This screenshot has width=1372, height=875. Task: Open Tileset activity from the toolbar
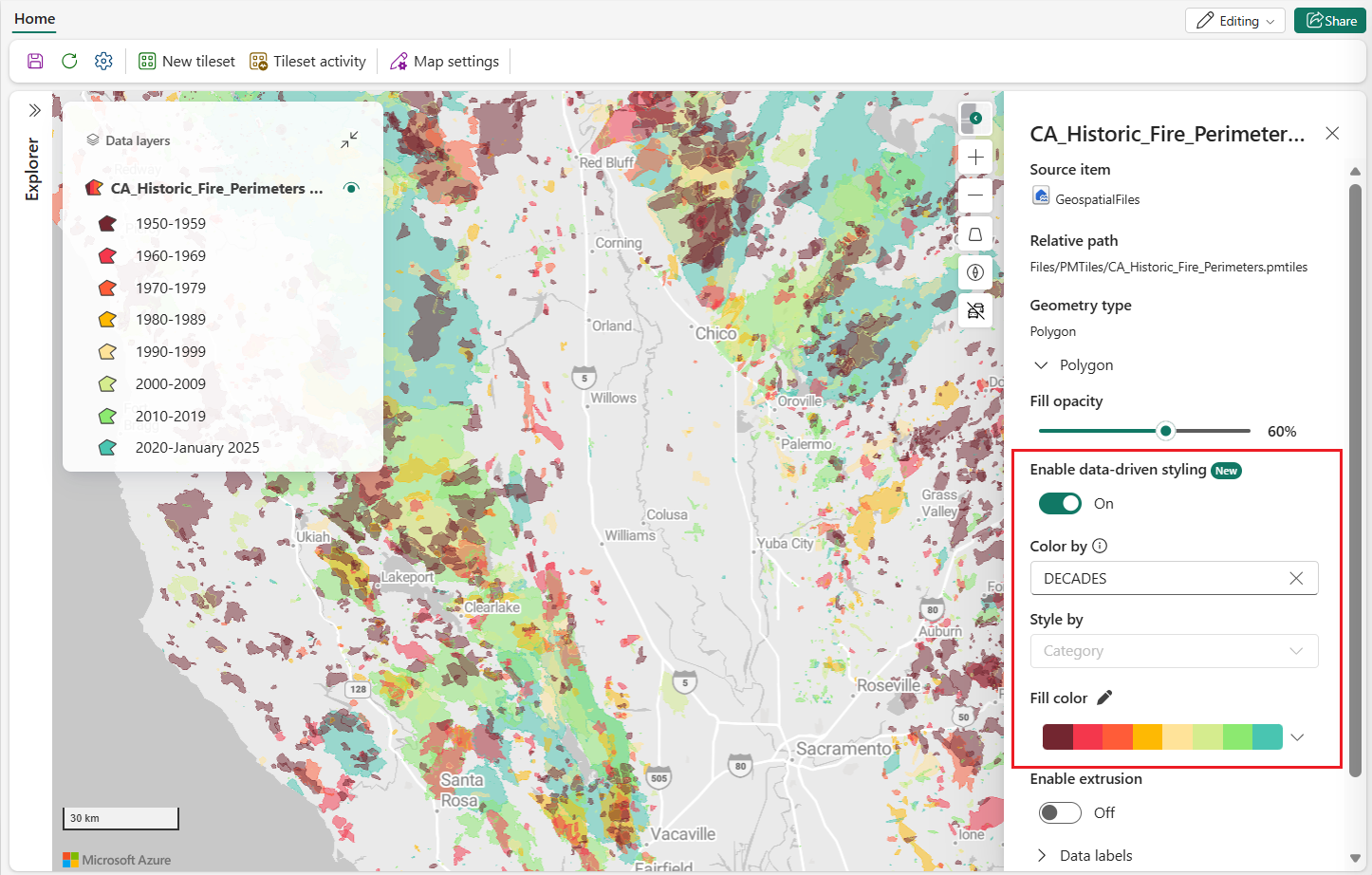(x=307, y=62)
